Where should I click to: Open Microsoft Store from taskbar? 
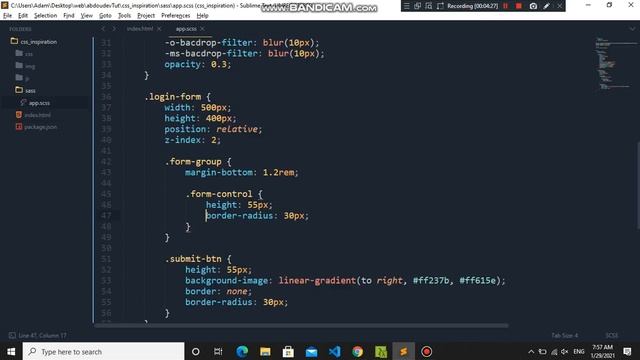[288, 351]
